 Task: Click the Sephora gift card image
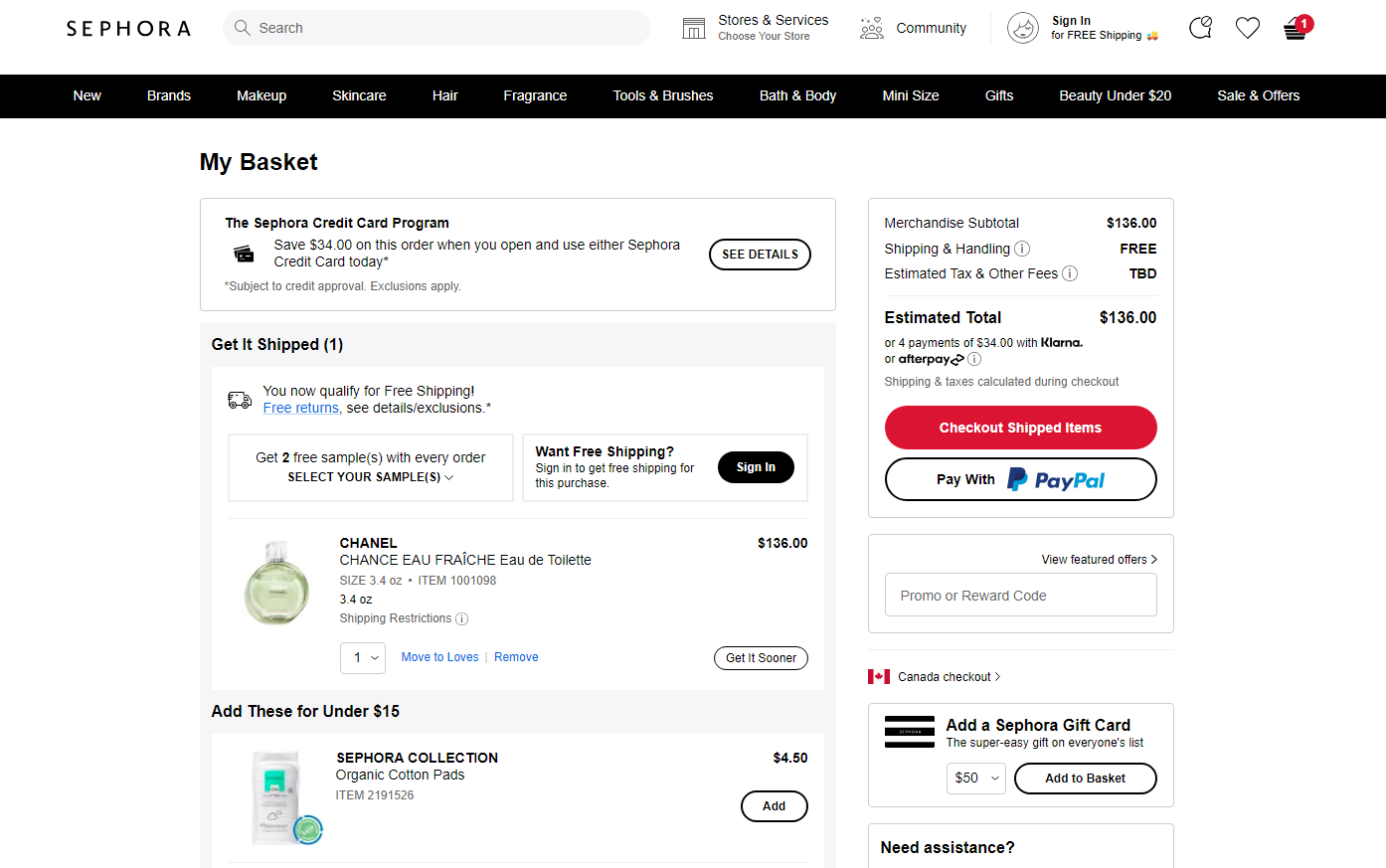(910, 732)
